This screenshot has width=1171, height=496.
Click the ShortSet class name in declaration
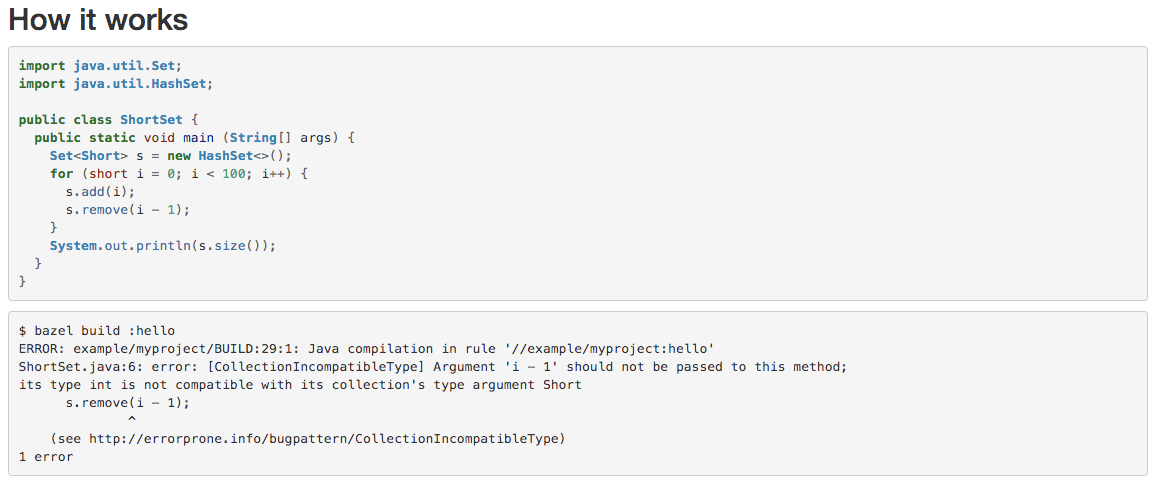(152, 119)
